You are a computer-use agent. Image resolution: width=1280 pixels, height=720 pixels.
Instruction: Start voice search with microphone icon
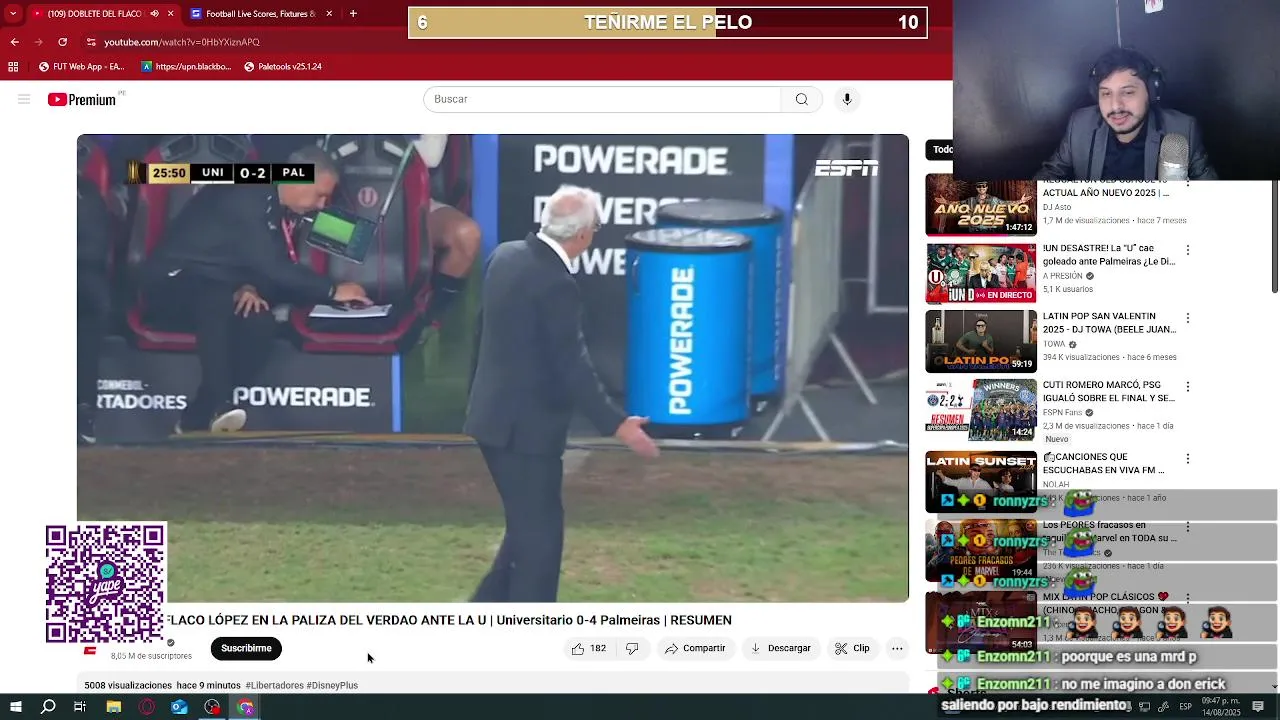[847, 99]
